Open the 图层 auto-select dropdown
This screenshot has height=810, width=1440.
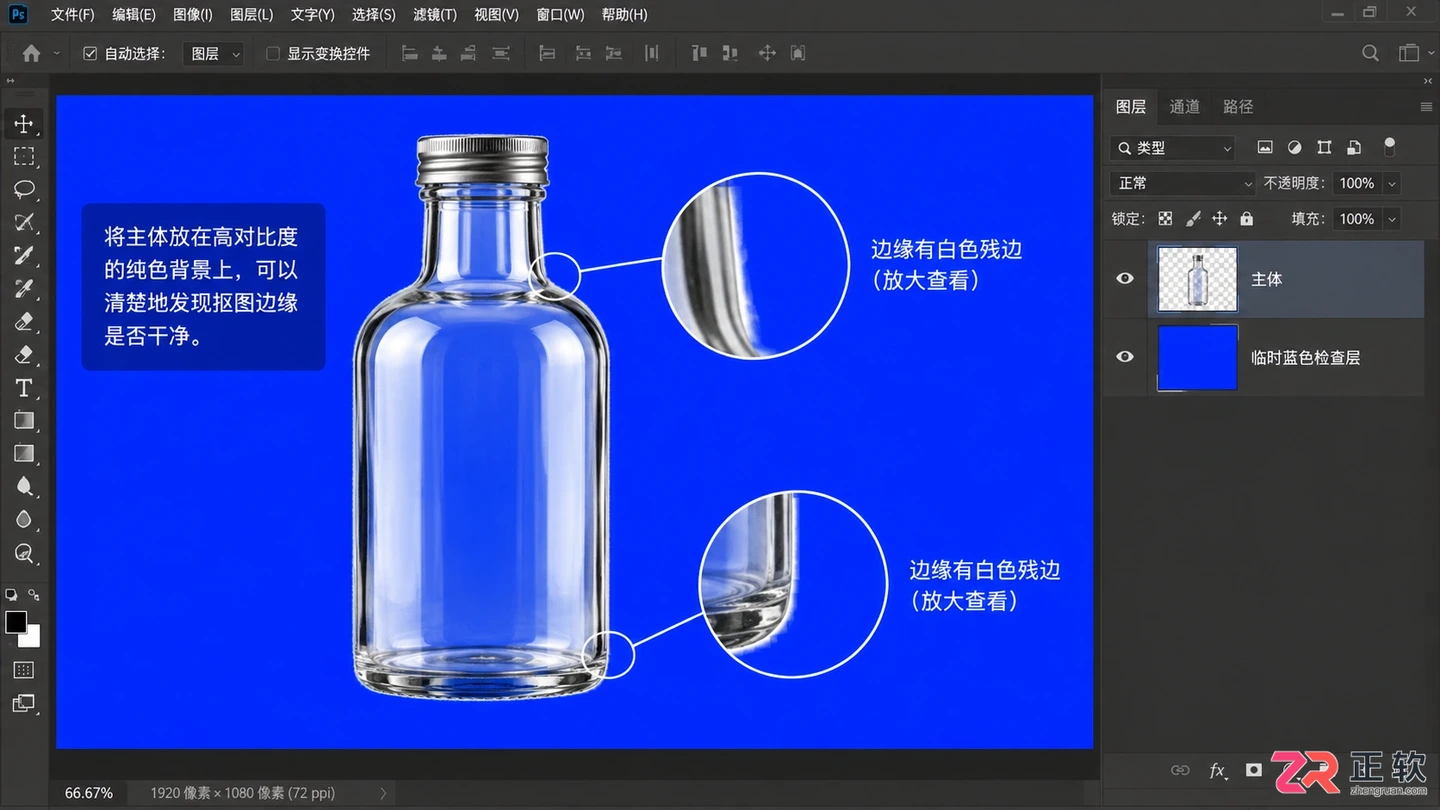coord(213,53)
